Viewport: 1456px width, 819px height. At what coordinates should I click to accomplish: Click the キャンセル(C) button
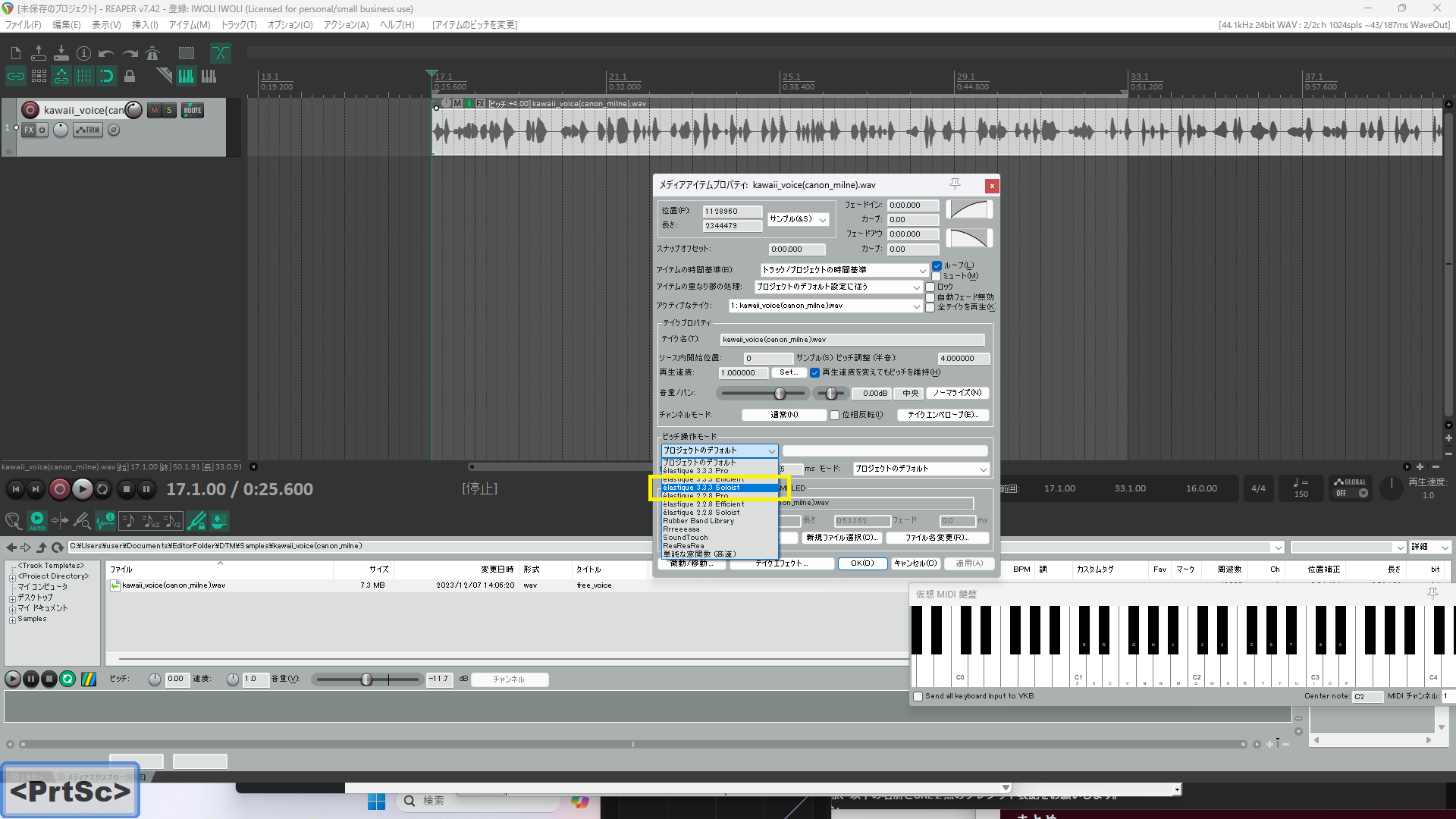(915, 563)
